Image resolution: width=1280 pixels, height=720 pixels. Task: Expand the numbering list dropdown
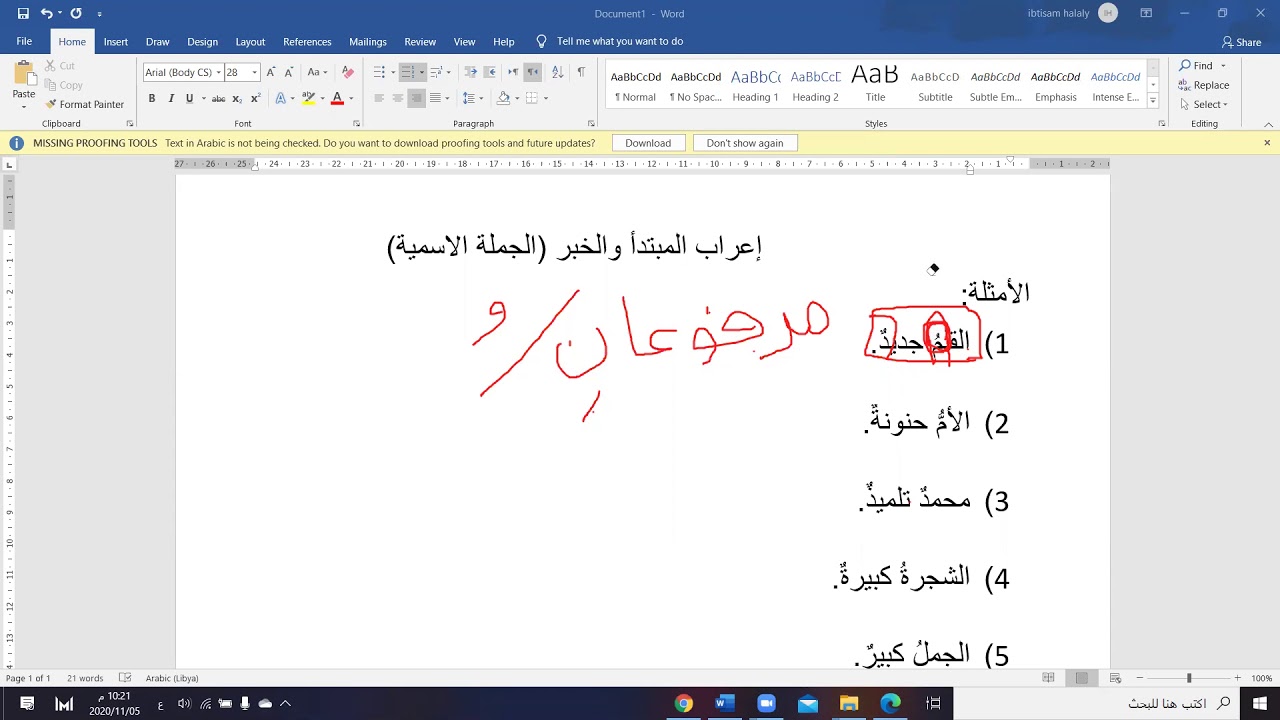click(420, 72)
